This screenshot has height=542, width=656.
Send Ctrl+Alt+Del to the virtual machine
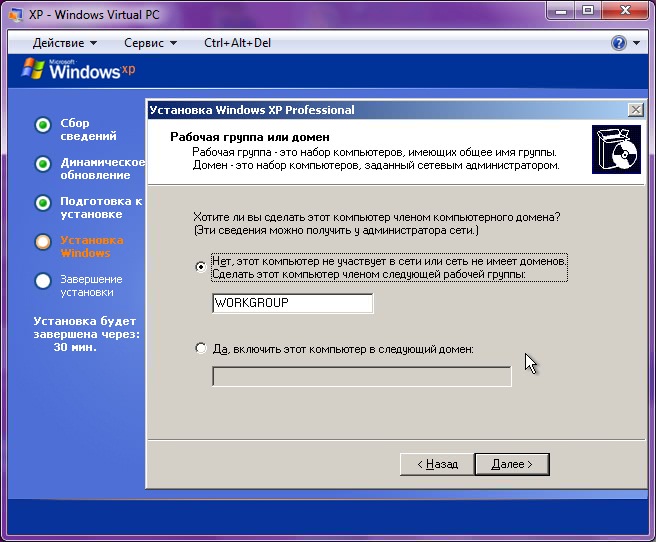coord(237,43)
